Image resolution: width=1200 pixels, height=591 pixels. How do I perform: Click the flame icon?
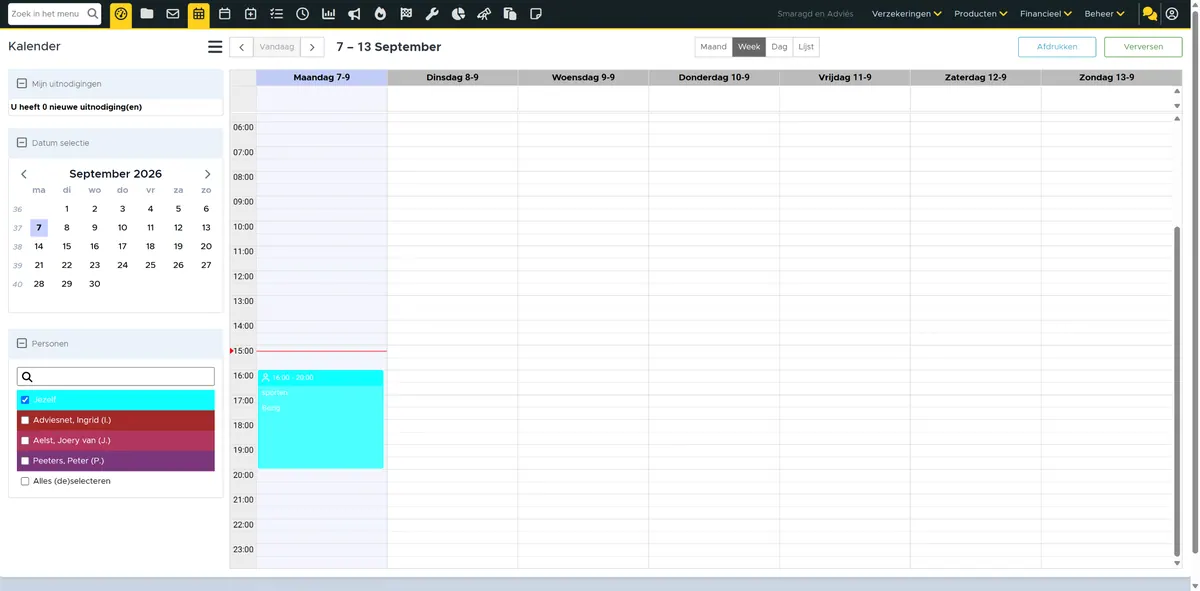pos(381,14)
